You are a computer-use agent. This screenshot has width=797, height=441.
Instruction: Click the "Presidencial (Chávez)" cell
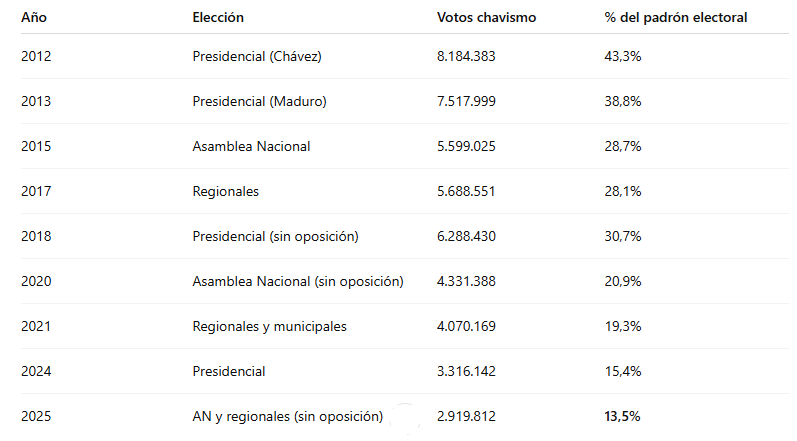tap(257, 56)
